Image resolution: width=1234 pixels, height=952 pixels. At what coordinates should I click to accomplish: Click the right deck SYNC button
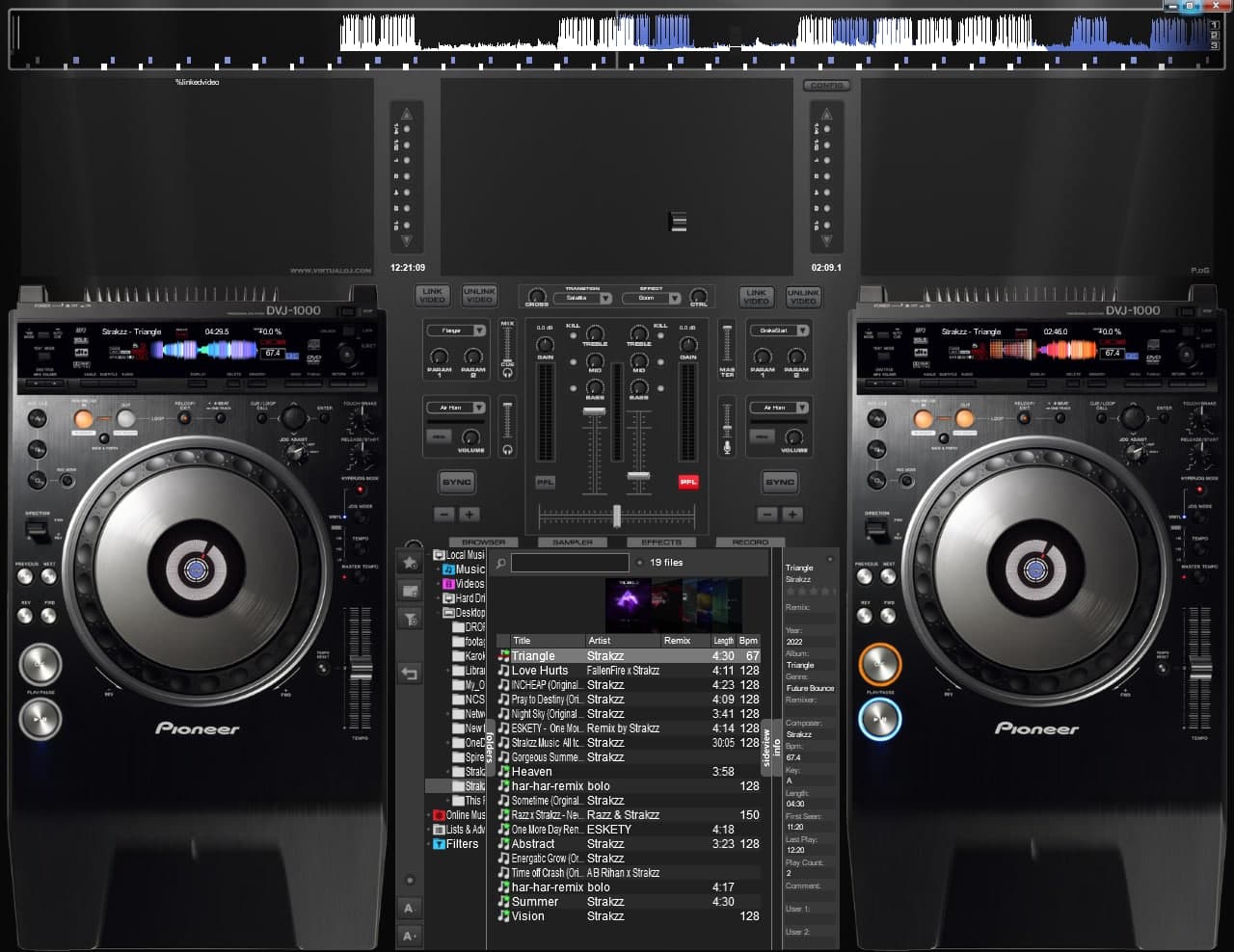click(780, 482)
